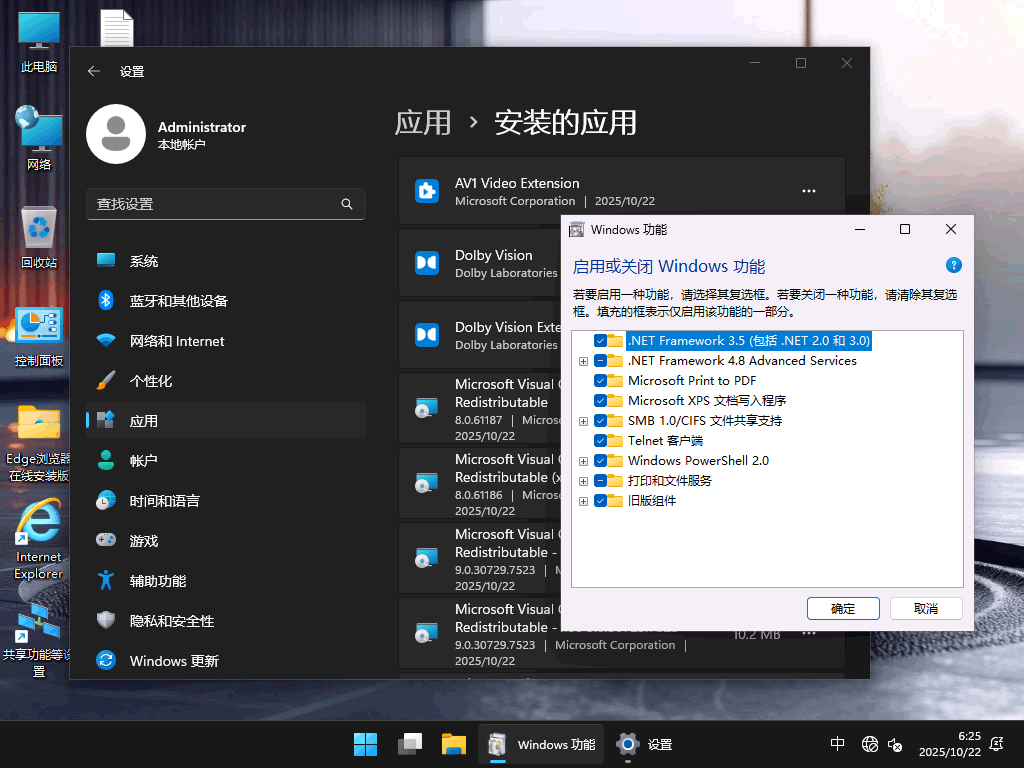
Task: Toggle .NET Framework 4.8 Advanced Services checkbox
Action: (x=600, y=361)
